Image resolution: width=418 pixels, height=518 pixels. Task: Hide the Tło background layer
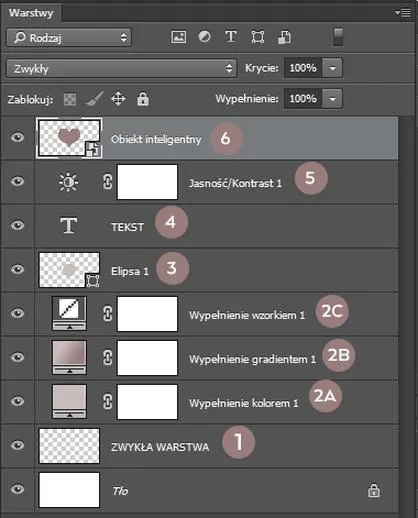tap(17, 489)
